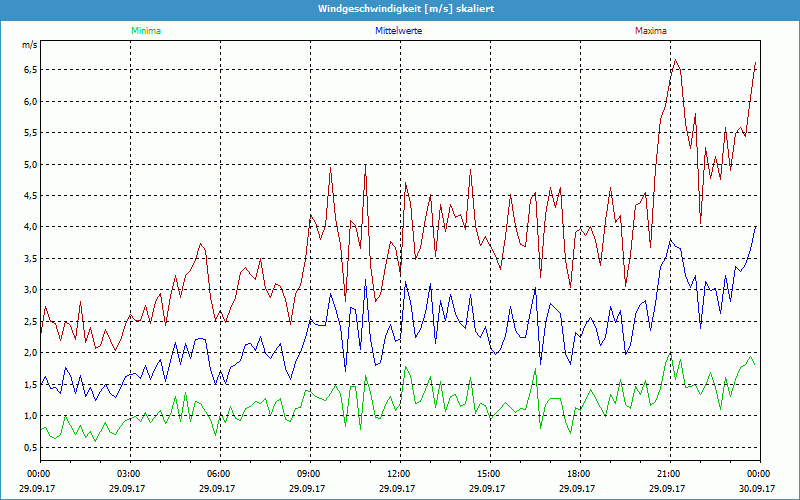Image resolution: width=800 pixels, height=500 pixels.
Task: Click the chart title Windgeschwindigkeit [m/s] skaliert
Action: tap(406, 9)
